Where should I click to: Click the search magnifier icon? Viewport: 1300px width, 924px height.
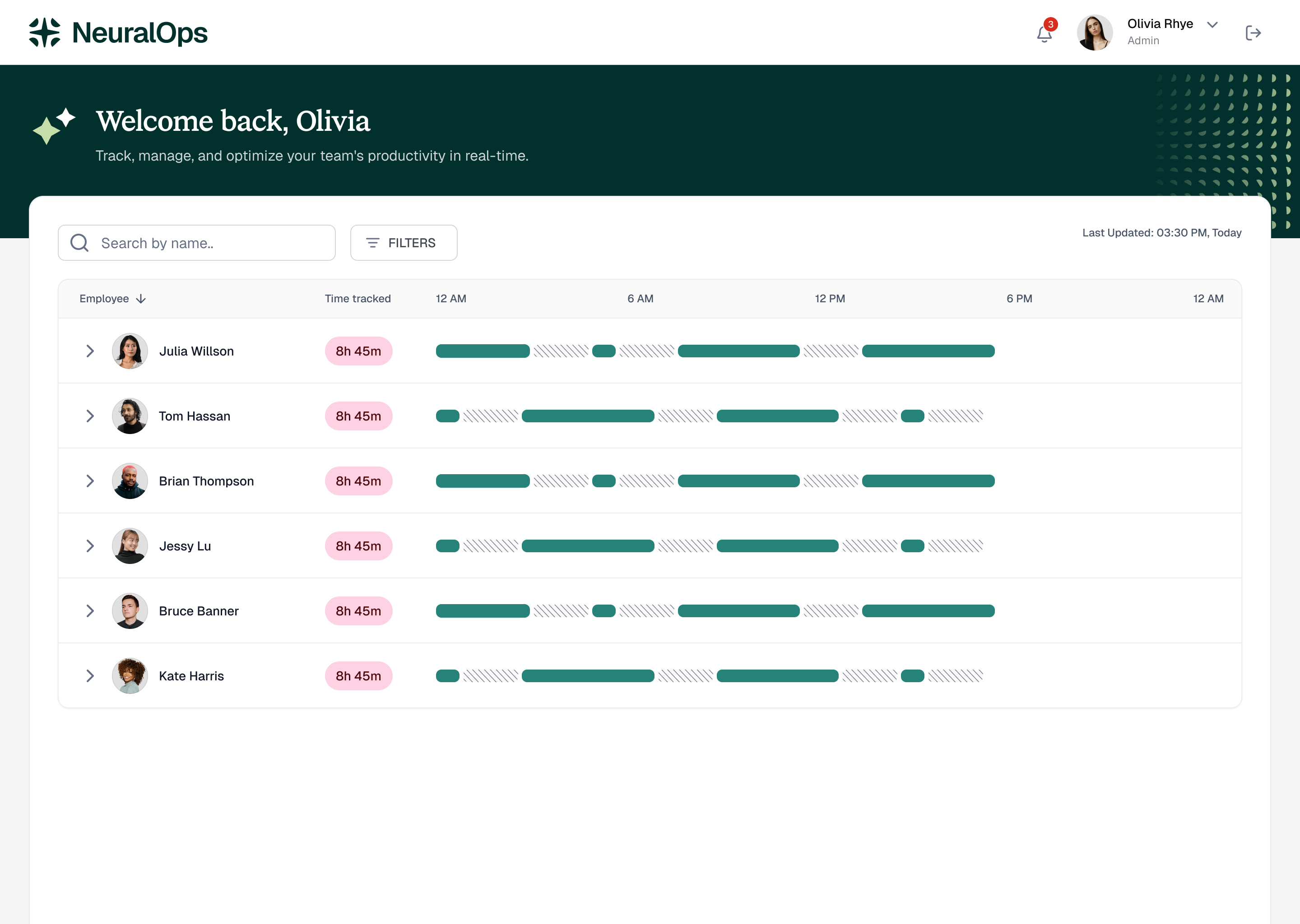[x=79, y=243]
